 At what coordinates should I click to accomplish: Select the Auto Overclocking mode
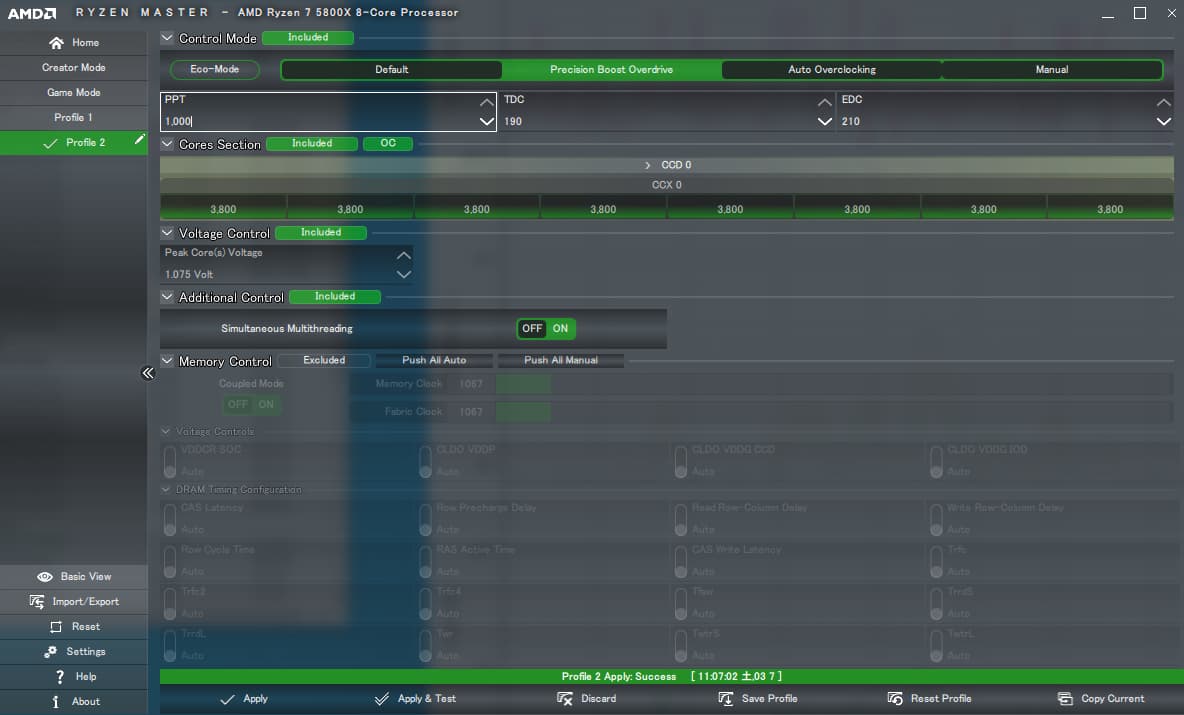pyautogui.click(x=832, y=69)
